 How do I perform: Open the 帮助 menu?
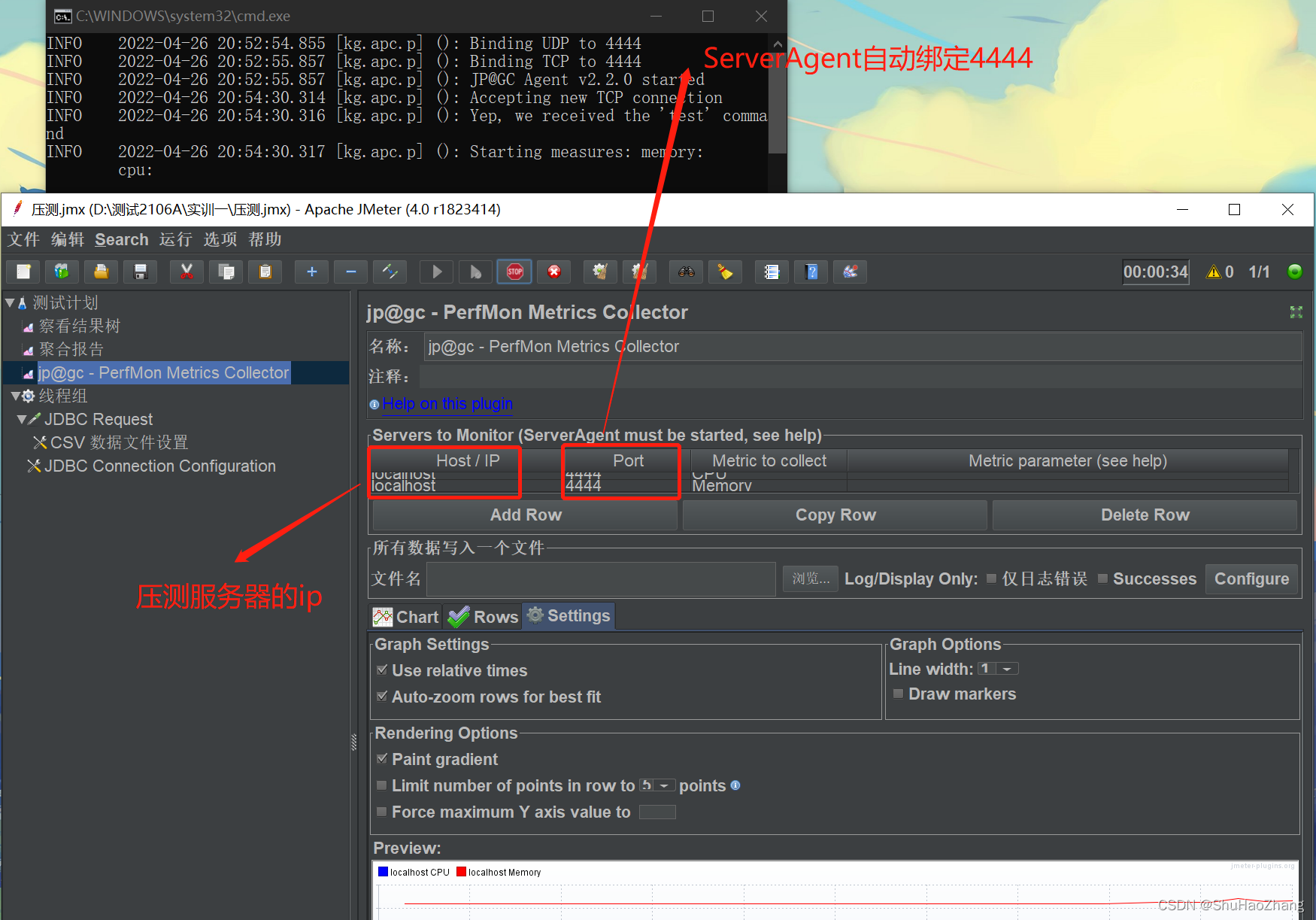[x=265, y=239]
